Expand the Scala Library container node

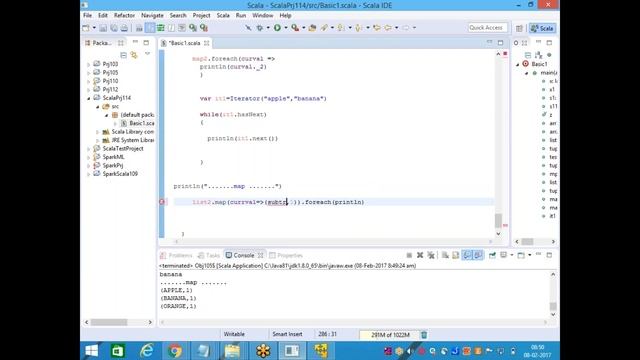click(98, 132)
